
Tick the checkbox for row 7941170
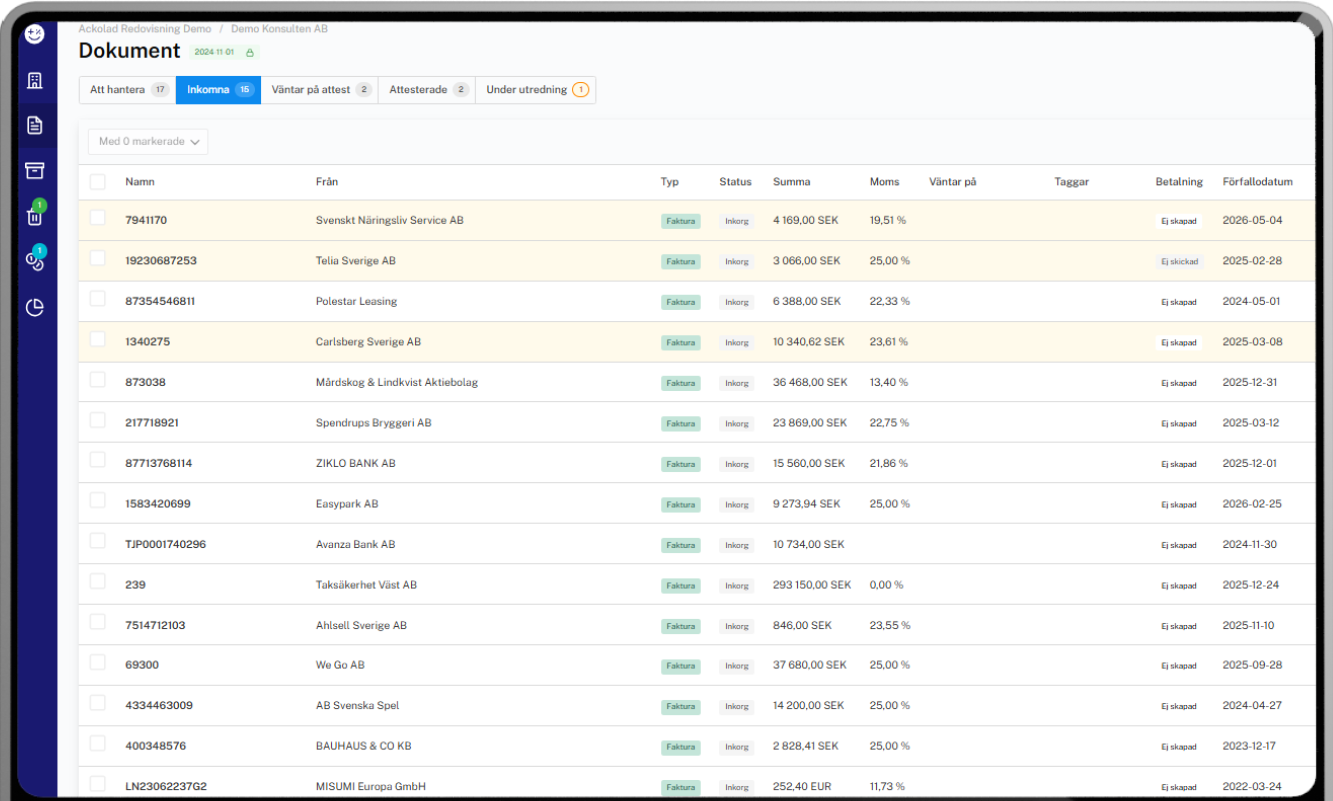coord(97,218)
